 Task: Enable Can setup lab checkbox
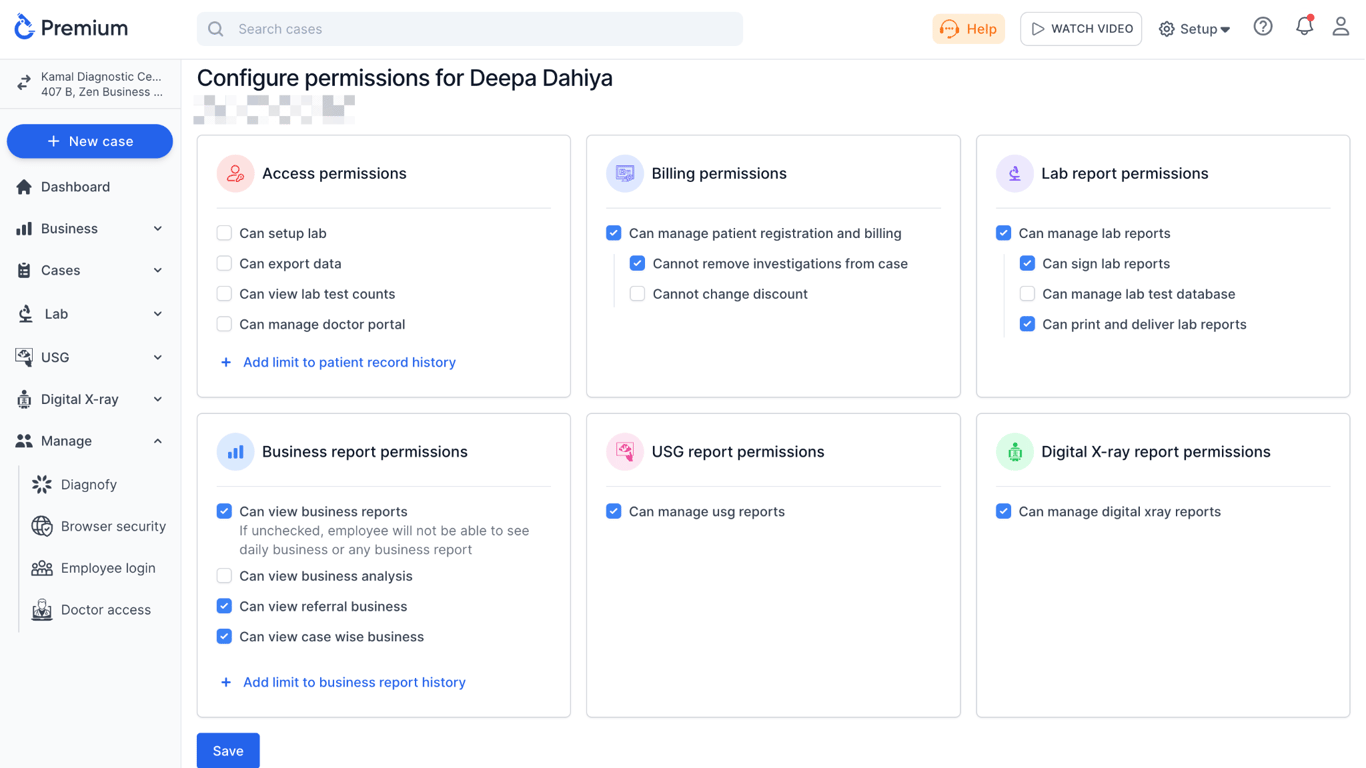224,233
